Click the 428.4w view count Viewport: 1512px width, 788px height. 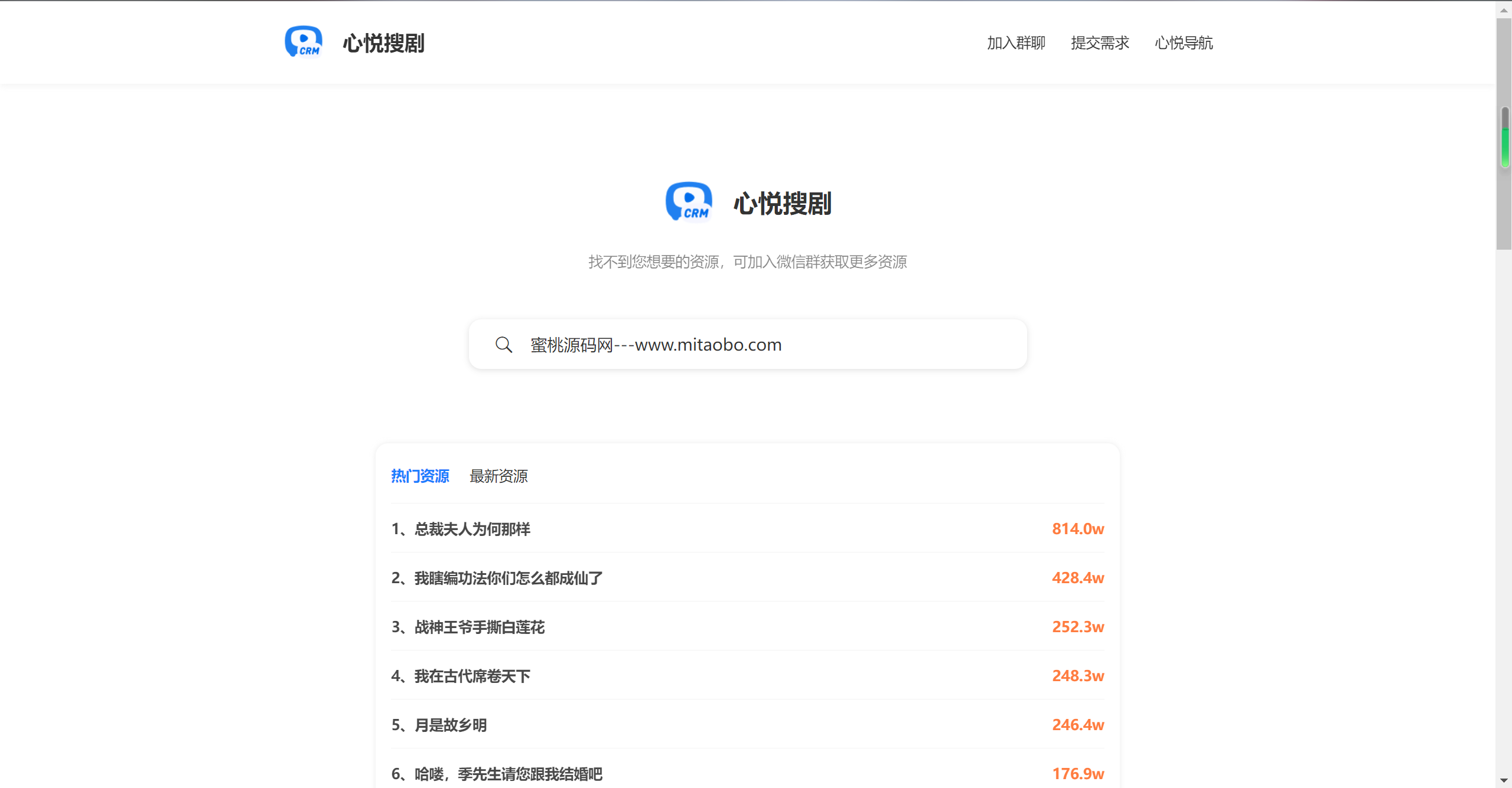pos(1078,578)
